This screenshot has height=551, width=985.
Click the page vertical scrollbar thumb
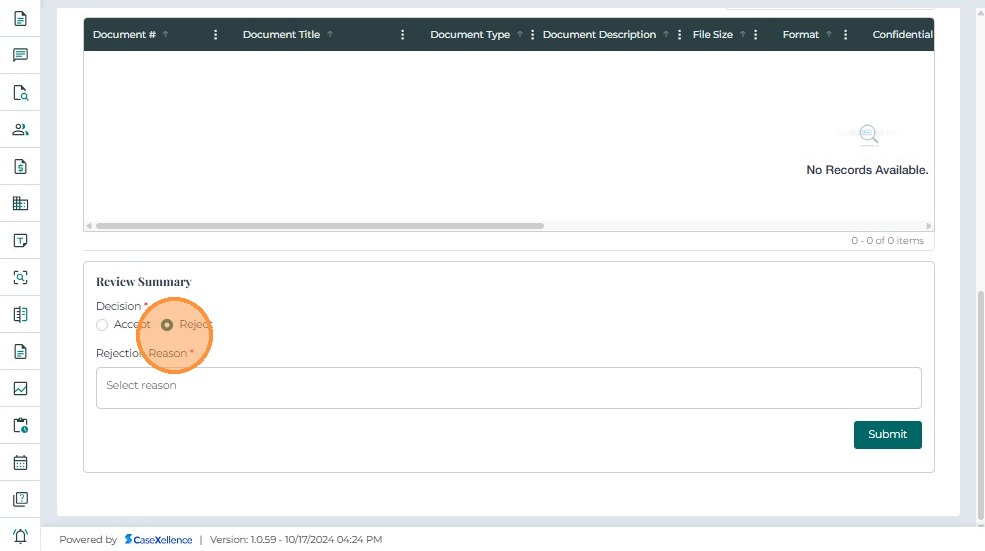pos(981,406)
